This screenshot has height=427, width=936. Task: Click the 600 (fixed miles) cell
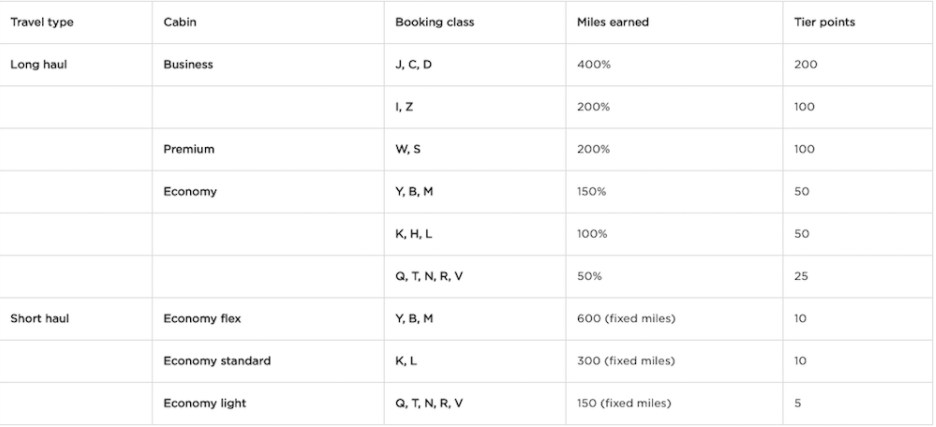tap(624, 319)
